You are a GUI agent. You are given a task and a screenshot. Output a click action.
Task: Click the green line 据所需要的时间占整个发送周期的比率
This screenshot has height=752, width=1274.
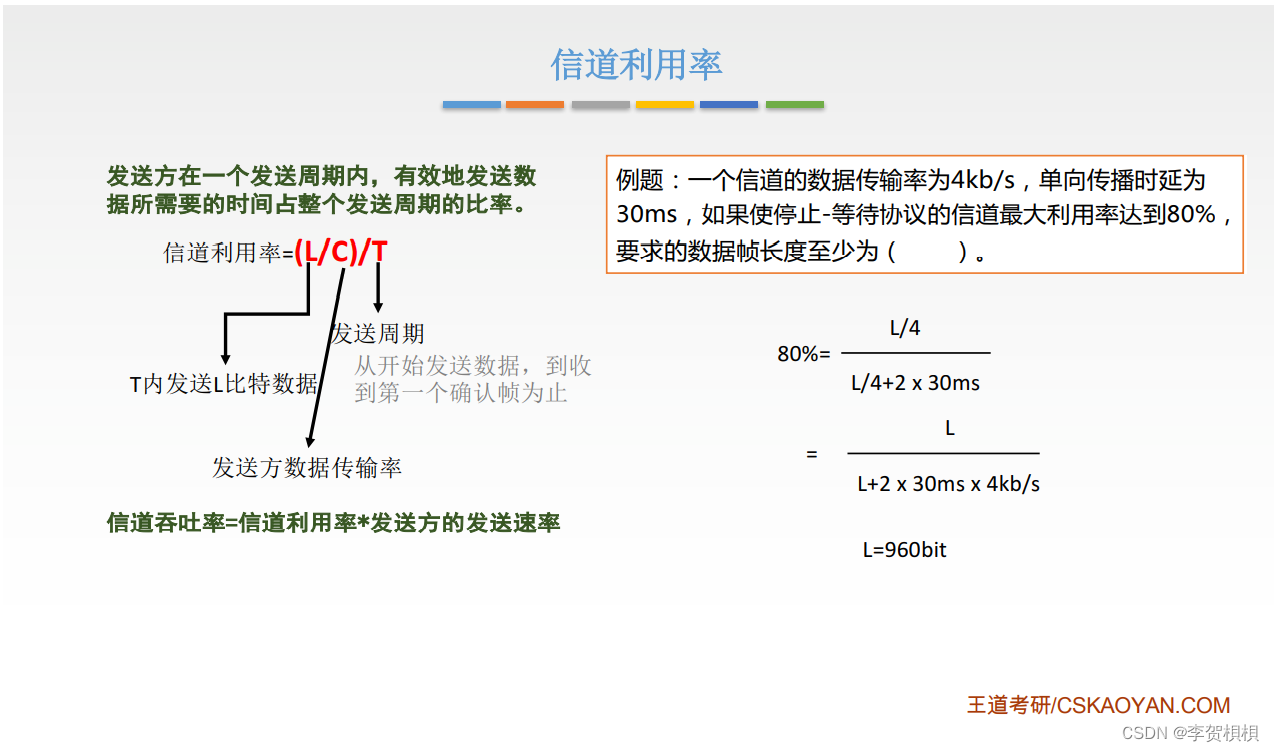pyautogui.click(x=317, y=204)
